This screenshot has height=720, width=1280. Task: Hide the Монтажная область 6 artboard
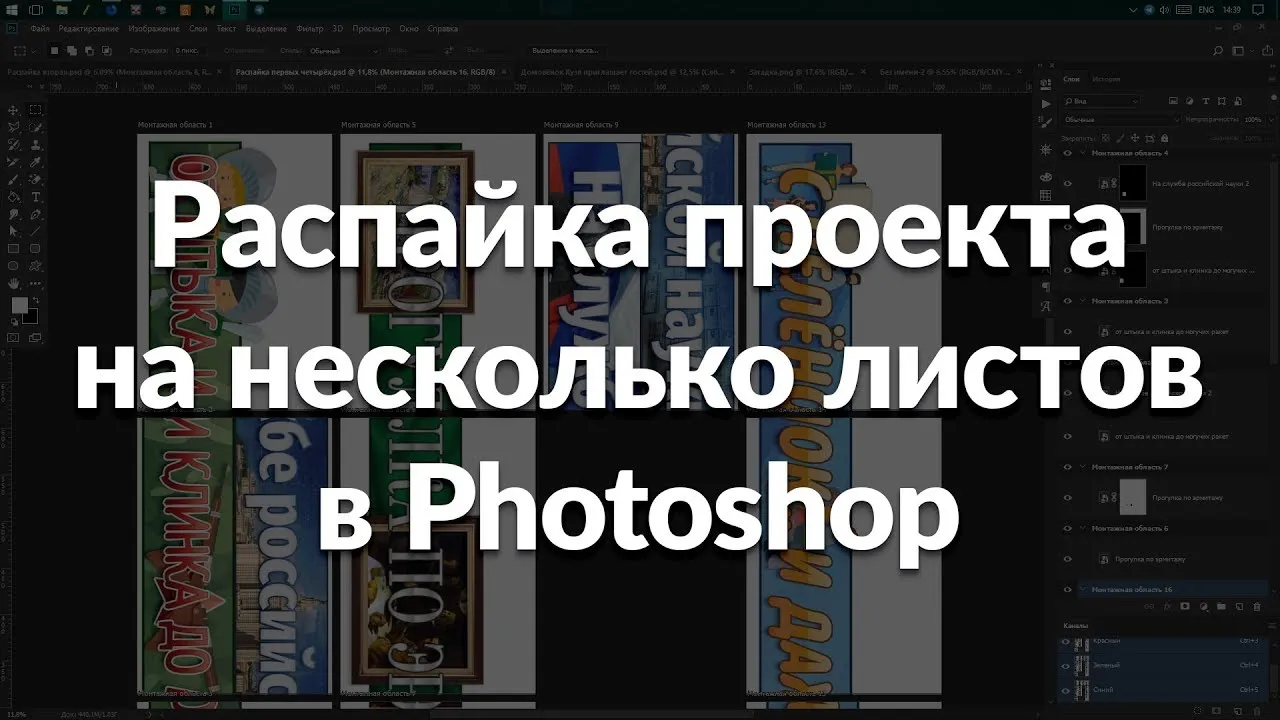pyautogui.click(x=1067, y=528)
